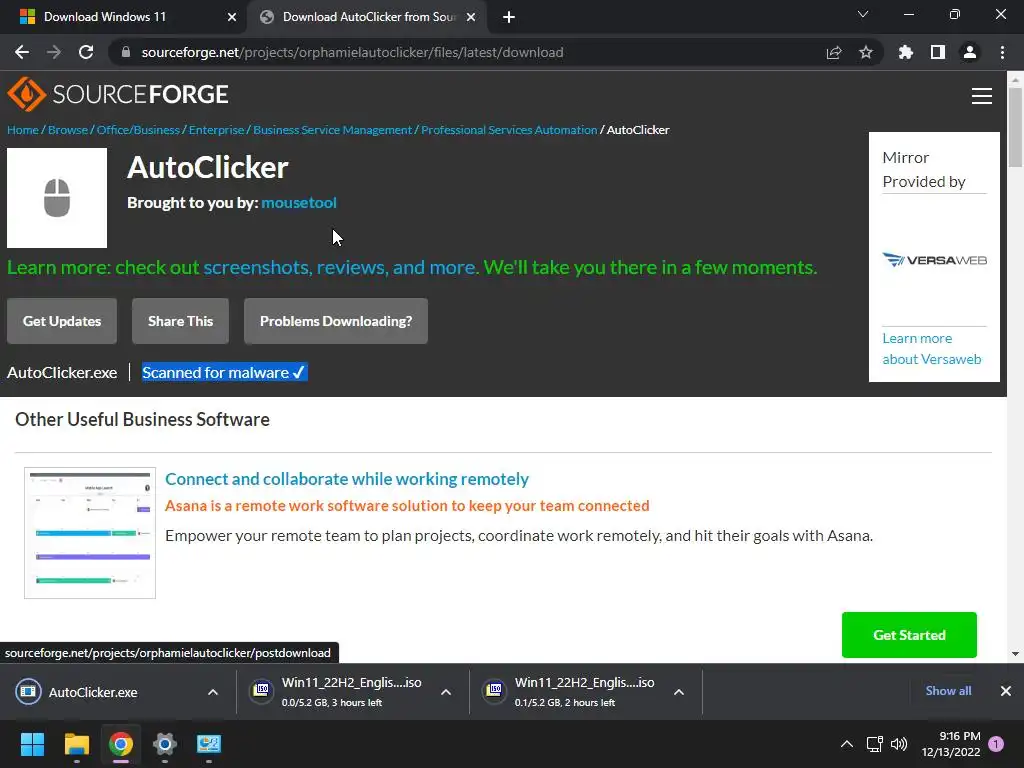Click the Share This button

coord(180,321)
